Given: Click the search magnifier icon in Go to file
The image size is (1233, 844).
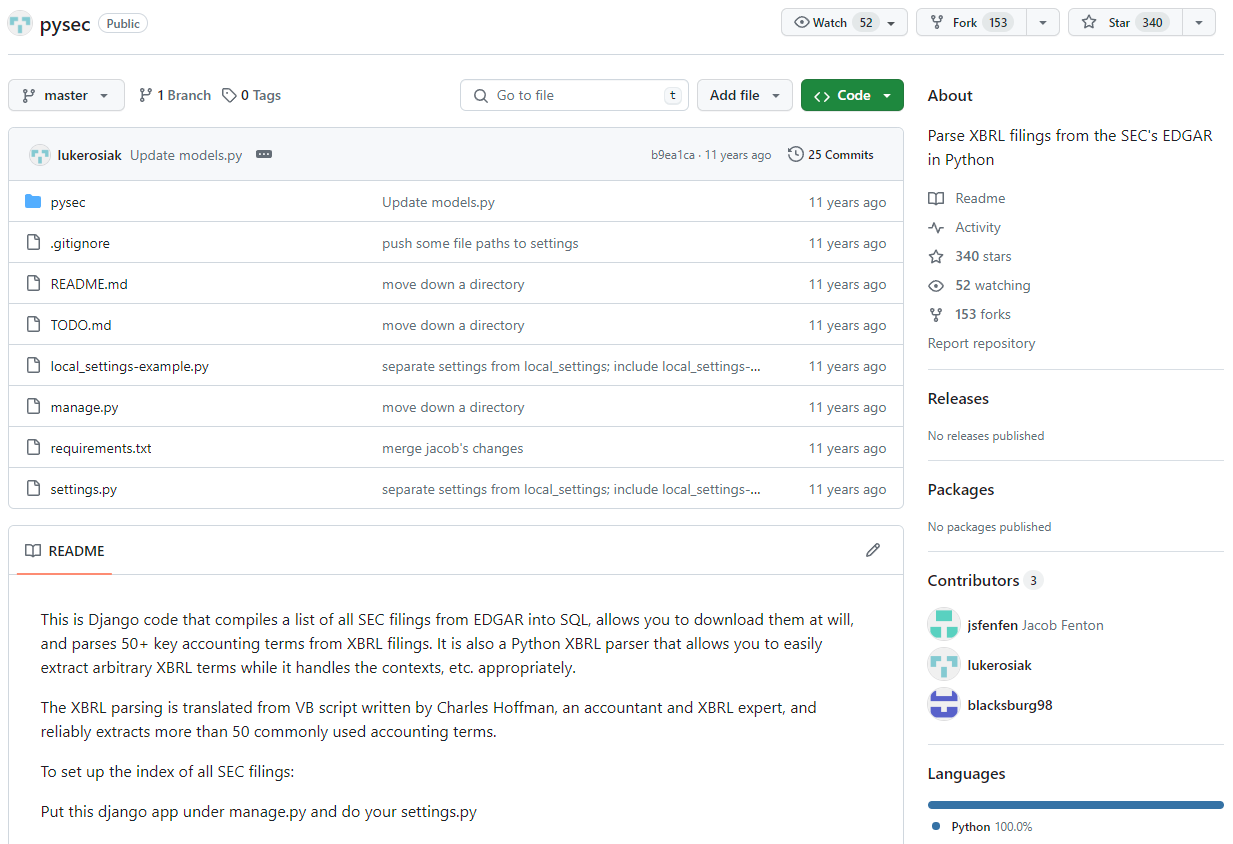Looking at the screenshot, I should (x=480, y=95).
